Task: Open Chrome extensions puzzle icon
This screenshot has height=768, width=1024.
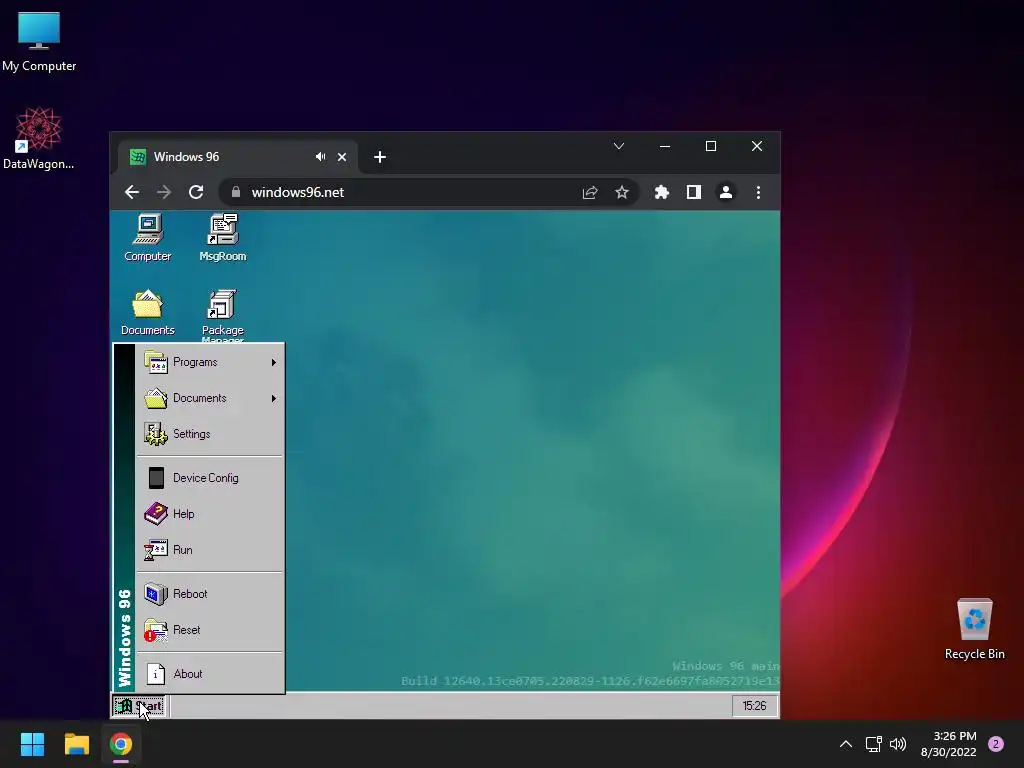Action: (x=662, y=192)
